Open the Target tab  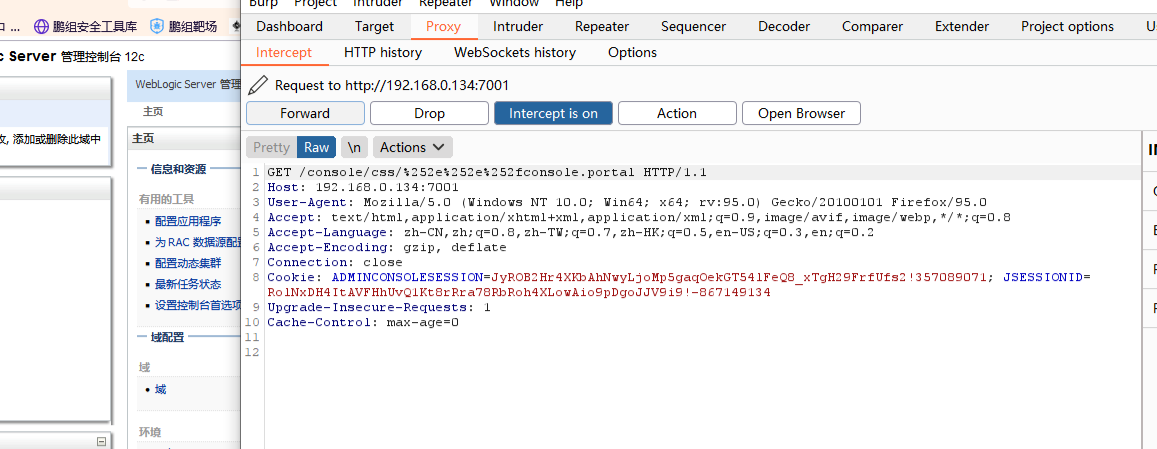point(374,27)
